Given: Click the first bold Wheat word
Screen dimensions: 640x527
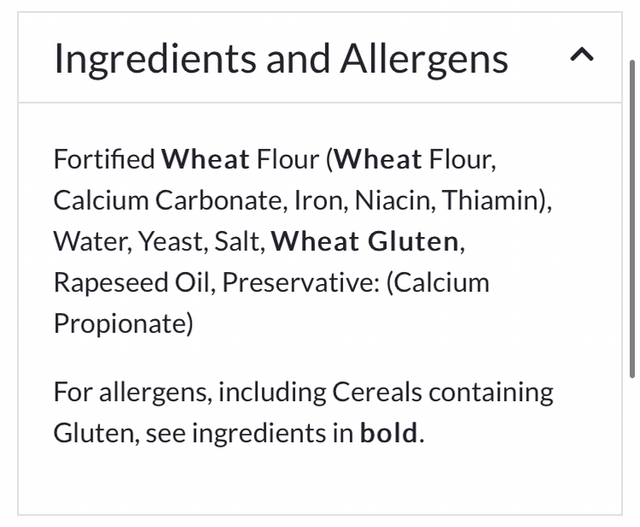Looking at the screenshot, I should pos(206,159).
